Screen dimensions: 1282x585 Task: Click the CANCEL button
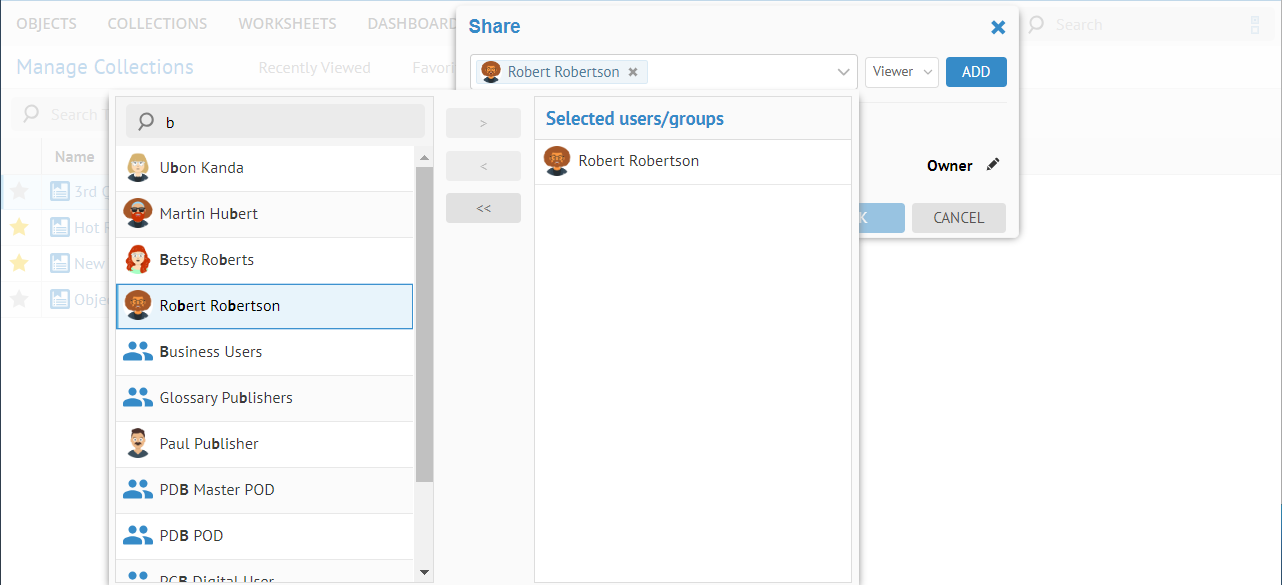click(x=958, y=218)
